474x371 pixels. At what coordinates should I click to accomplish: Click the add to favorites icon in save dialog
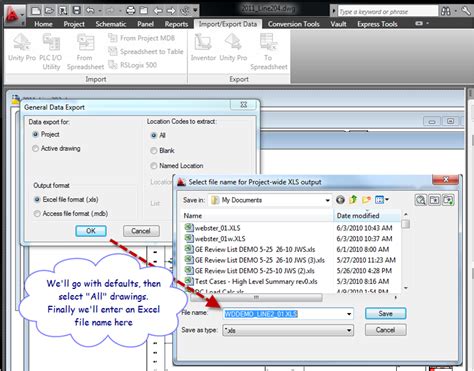pos(448,200)
